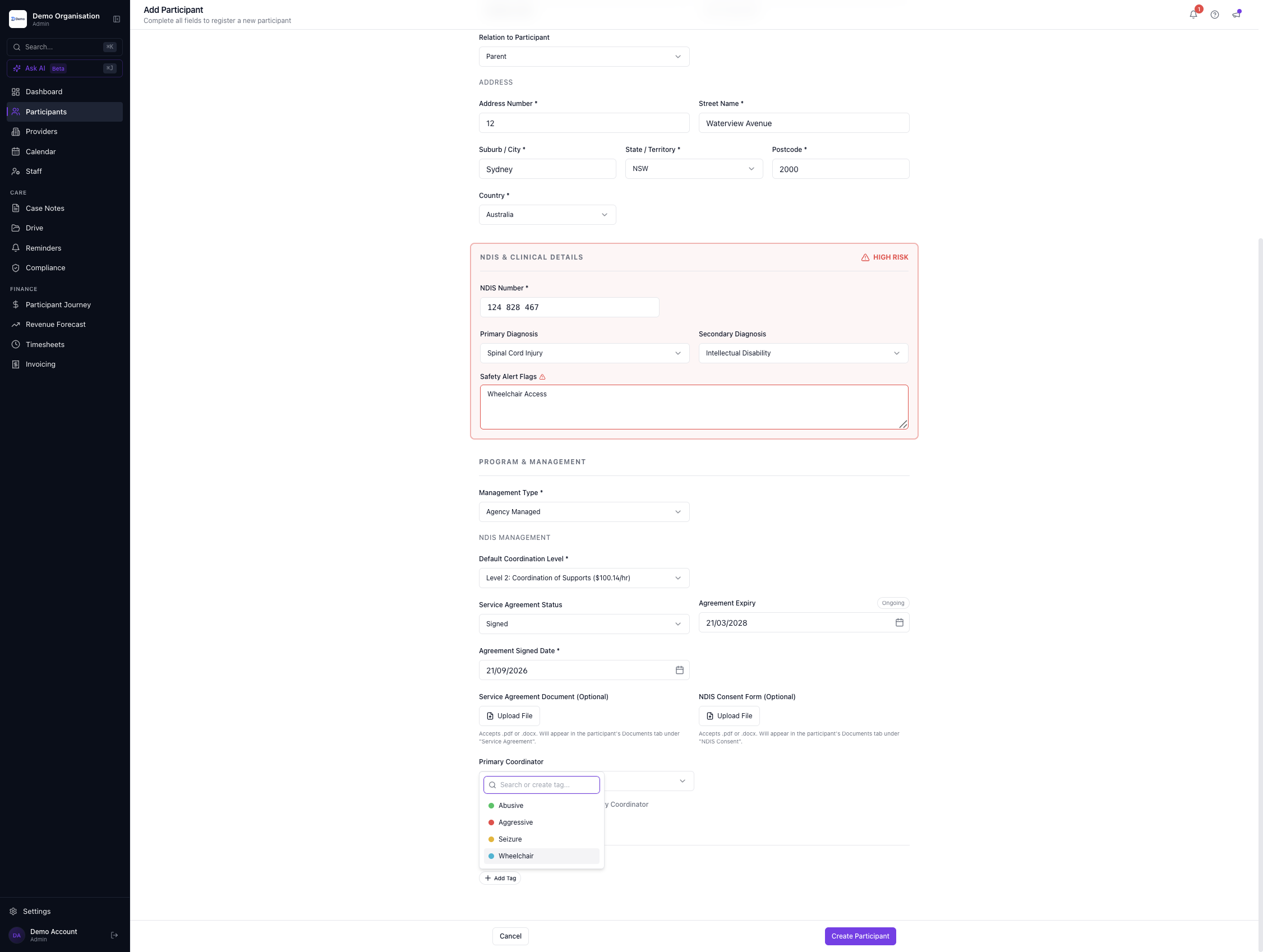Expand Primary Diagnosis dropdown
The width and height of the screenshot is (1263, 952).
[584, 353]
